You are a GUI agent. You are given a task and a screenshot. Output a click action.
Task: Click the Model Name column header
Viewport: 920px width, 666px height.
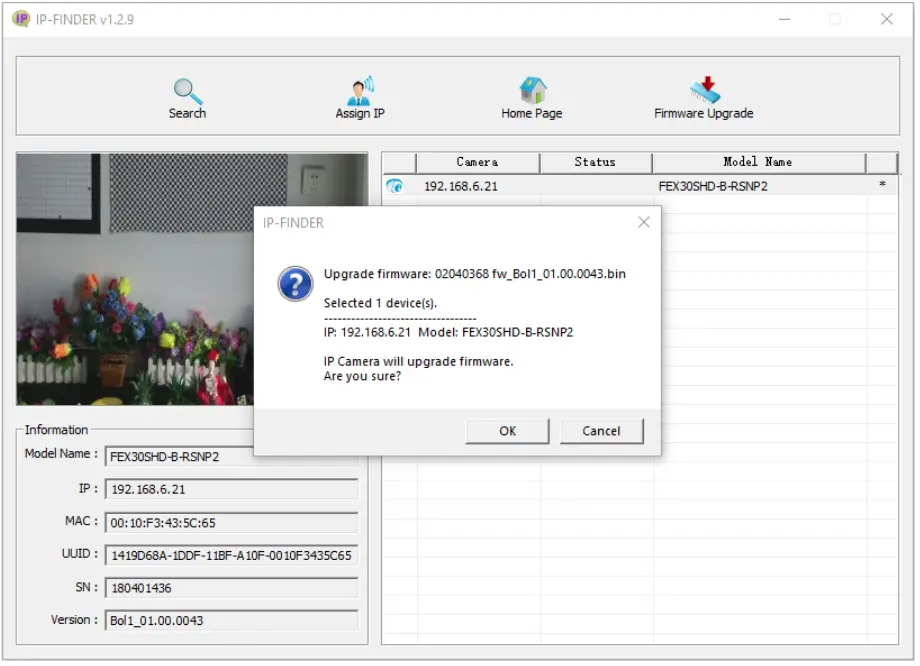(x=758, y=162)
